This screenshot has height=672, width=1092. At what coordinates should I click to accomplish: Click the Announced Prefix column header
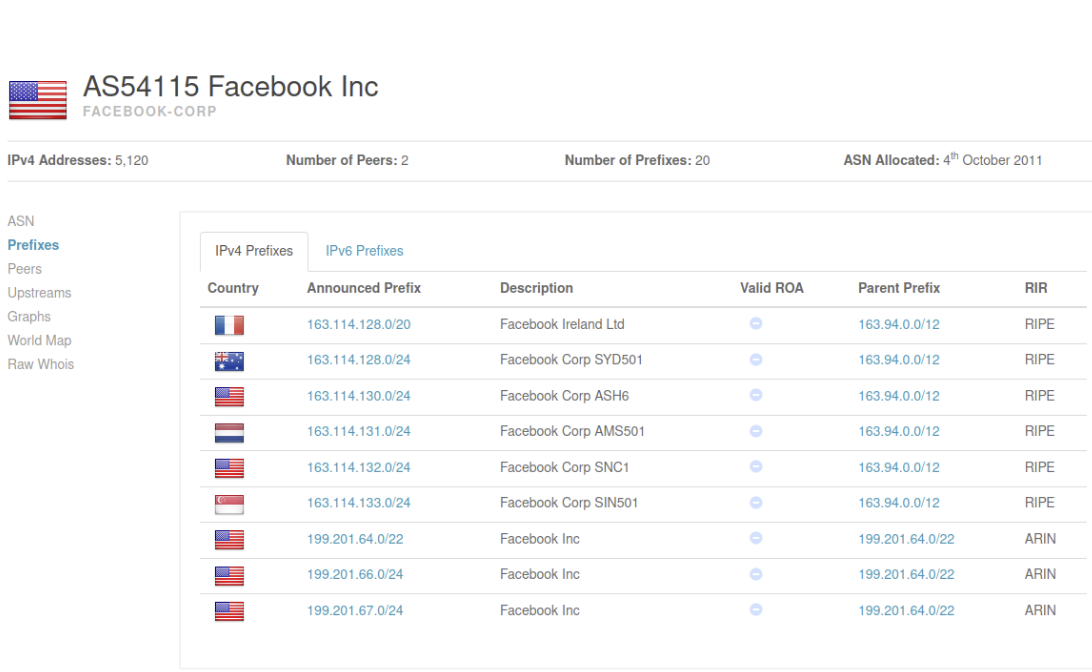(x=364, y=288)
